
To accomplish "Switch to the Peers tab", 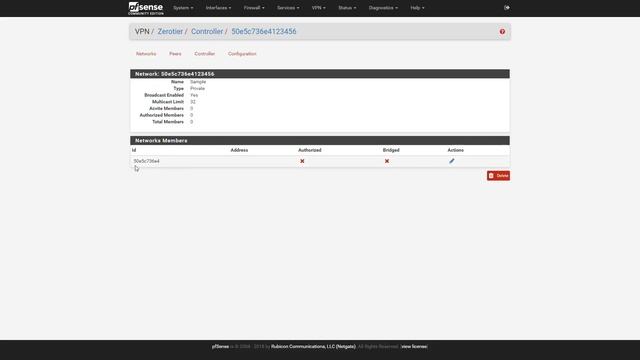I will (x=175, y=54).
